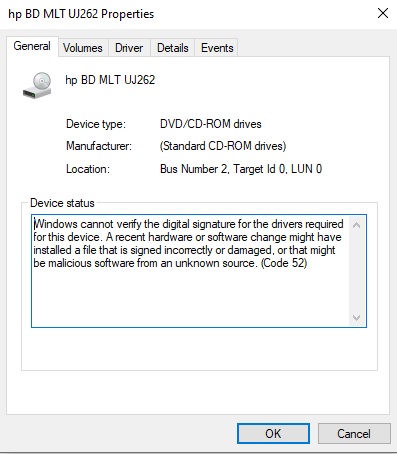The image size is (397, 454).
Task: Open the Volumes tab
Action: (83, 48)
